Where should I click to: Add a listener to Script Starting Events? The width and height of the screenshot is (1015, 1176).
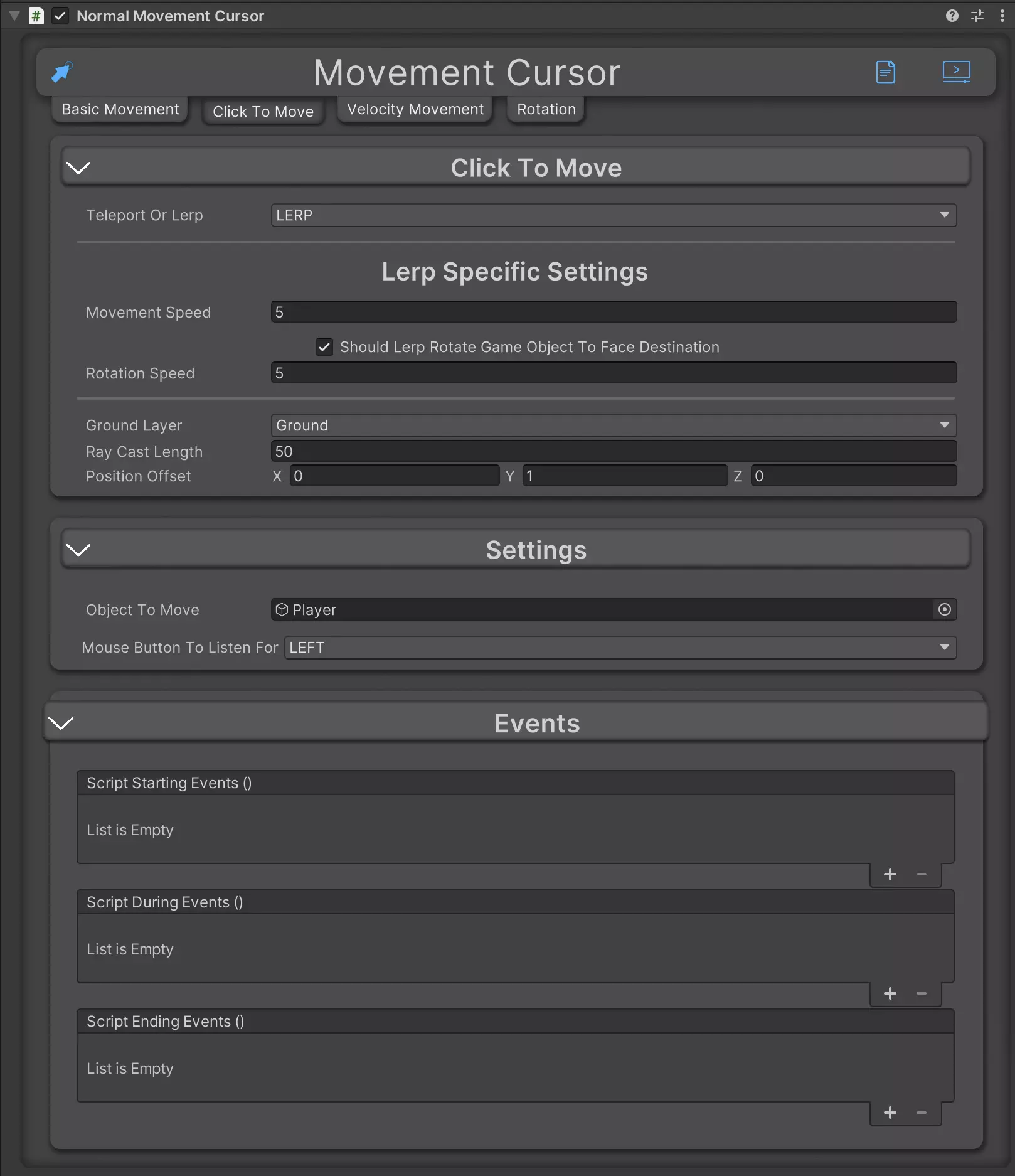[890, 874]
